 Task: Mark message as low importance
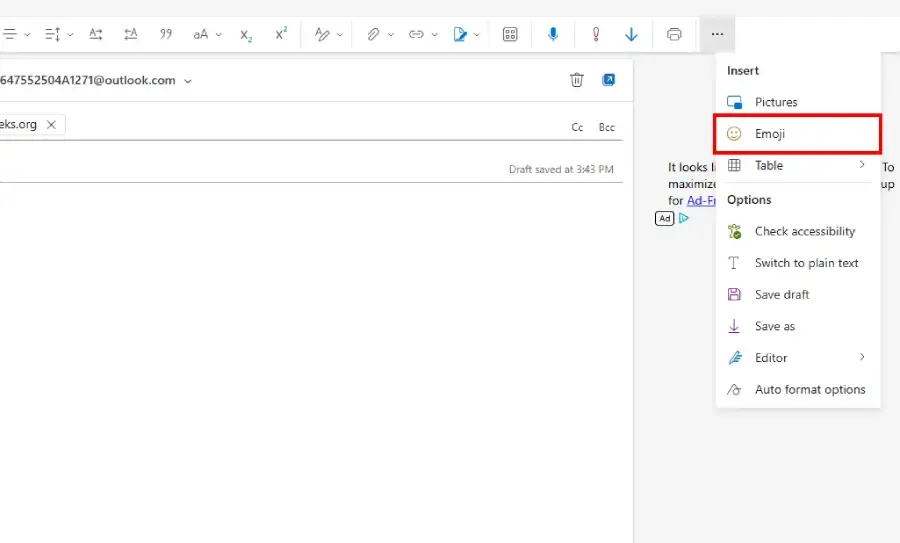coord(631,34)
